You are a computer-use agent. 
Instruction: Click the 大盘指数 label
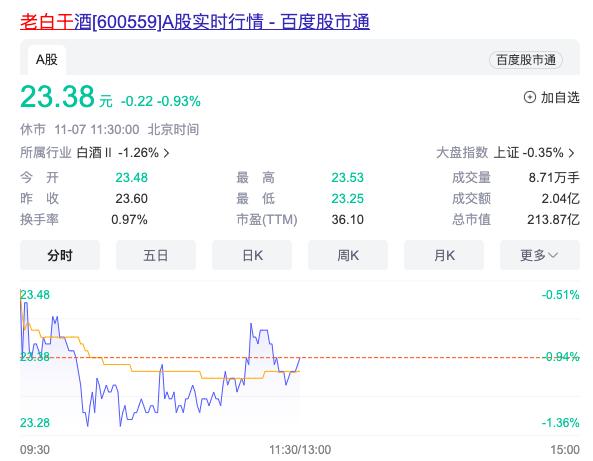[x=462, y=153]
